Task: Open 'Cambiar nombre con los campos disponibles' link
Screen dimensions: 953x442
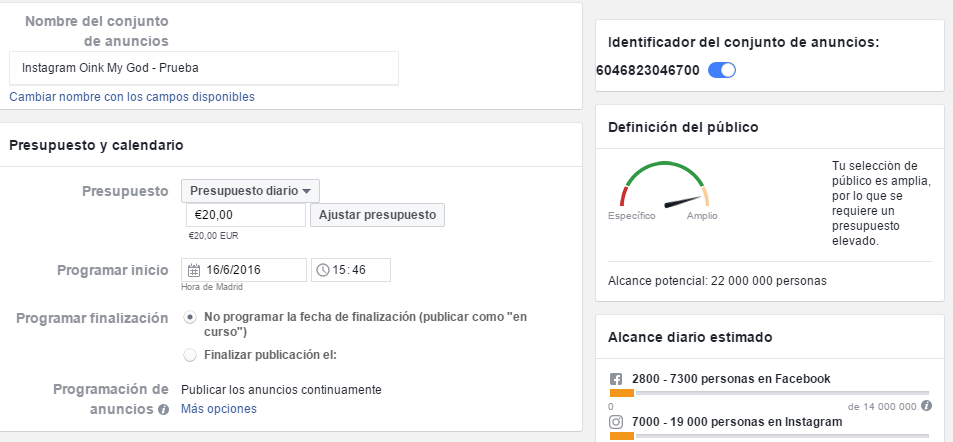Action: click(x=132, y=97)
